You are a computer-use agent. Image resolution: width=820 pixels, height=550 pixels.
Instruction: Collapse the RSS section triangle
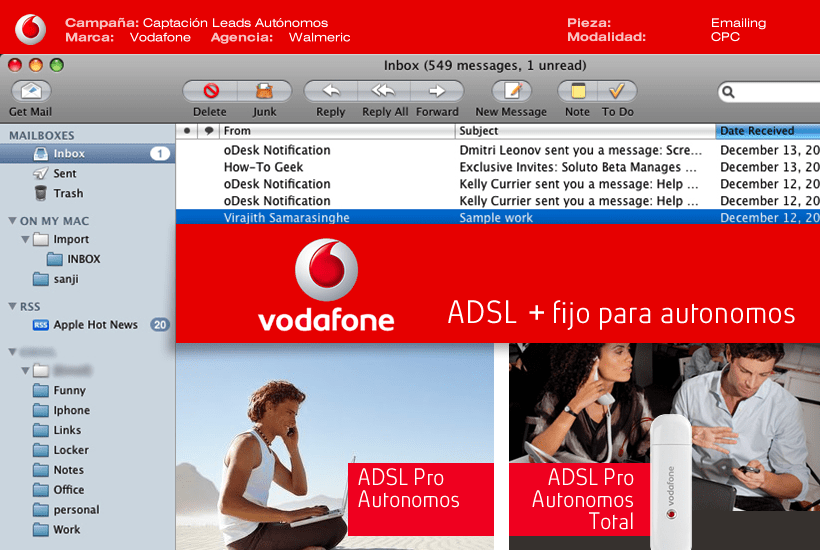pyautogui.click(x=12, y=307)
